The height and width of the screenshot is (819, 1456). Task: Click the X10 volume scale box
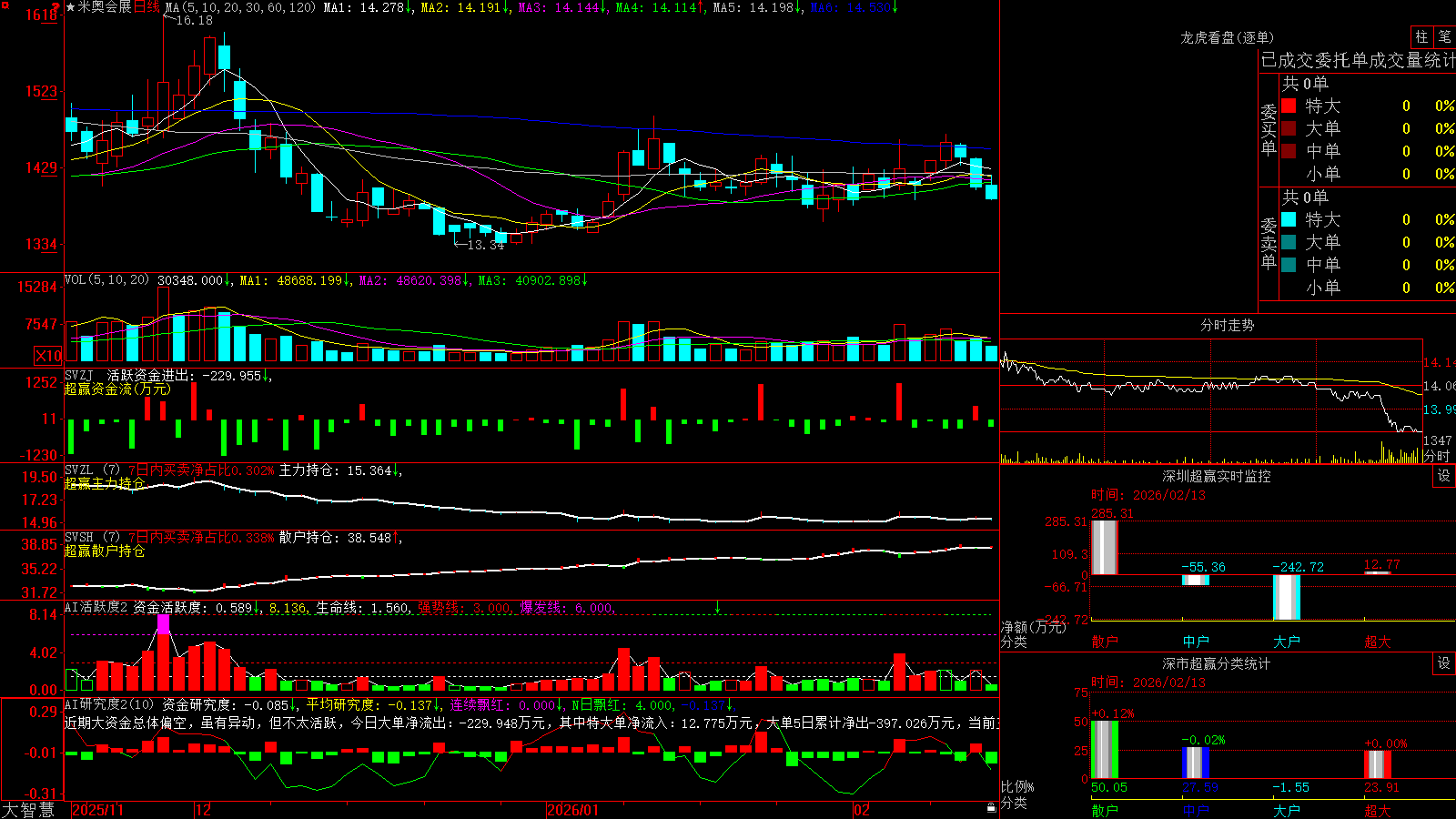(48, 356)
